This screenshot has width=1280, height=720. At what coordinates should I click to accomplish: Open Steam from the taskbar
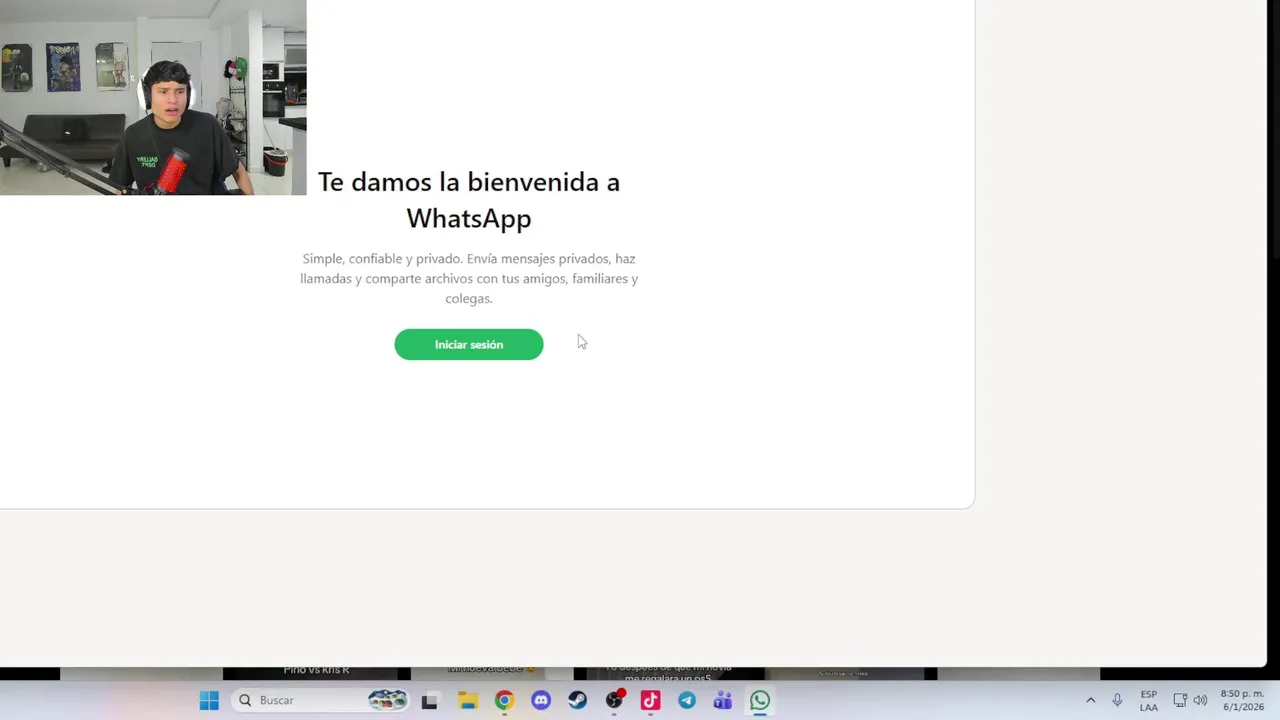coord(577,701)
